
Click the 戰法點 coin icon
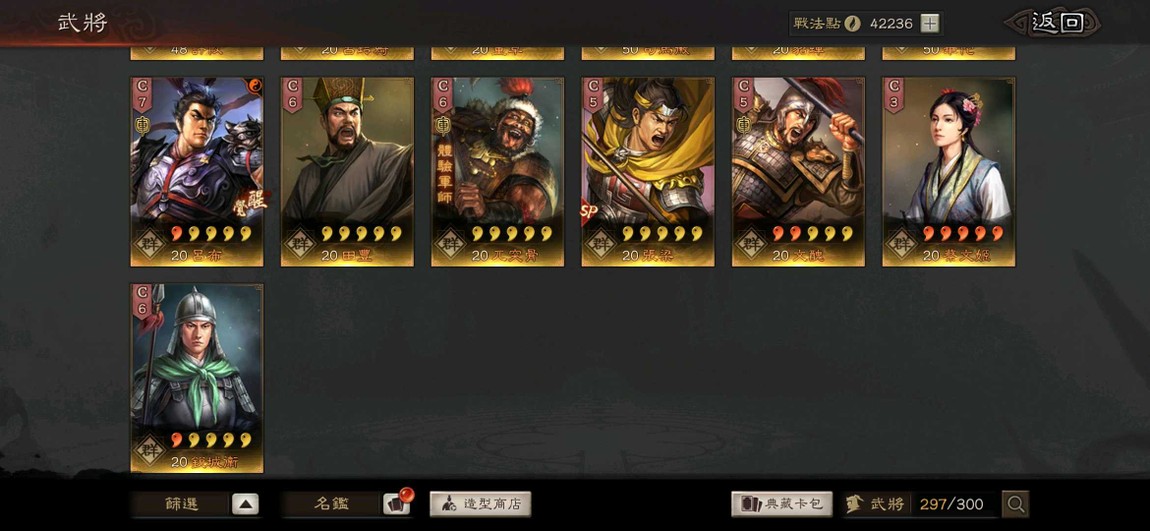pos(852,23)
